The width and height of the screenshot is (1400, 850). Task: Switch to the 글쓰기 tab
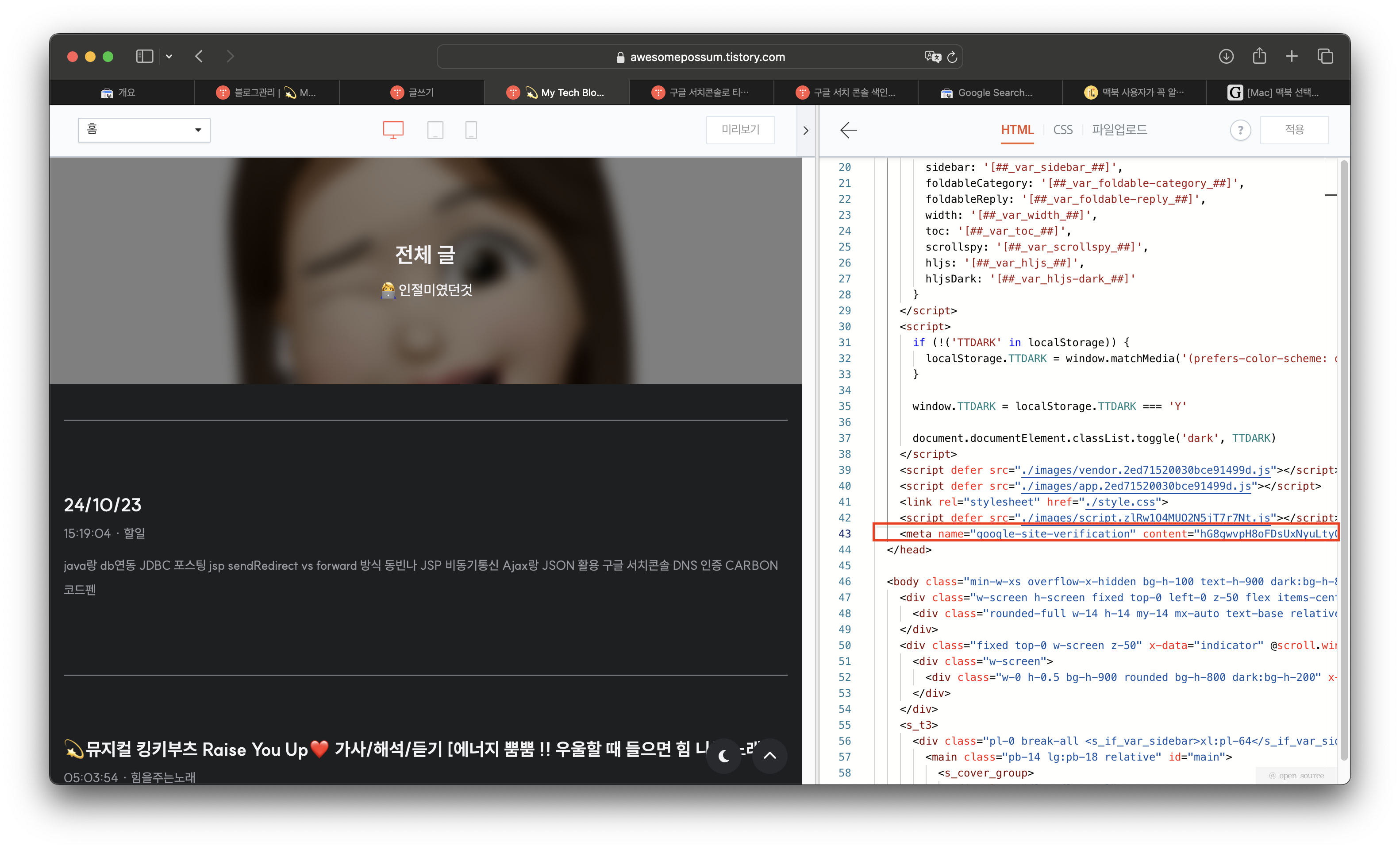click(x=412, y=92)
